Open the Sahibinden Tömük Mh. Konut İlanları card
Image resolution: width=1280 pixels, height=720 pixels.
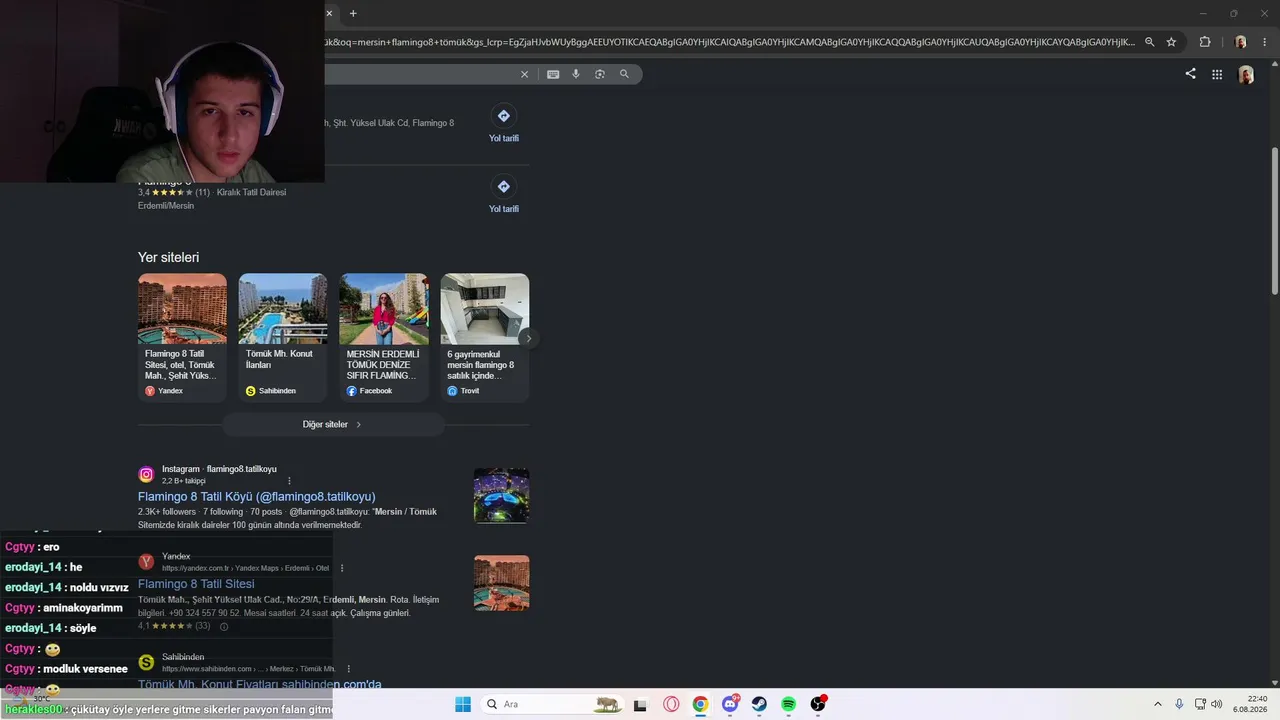point(283,337)
